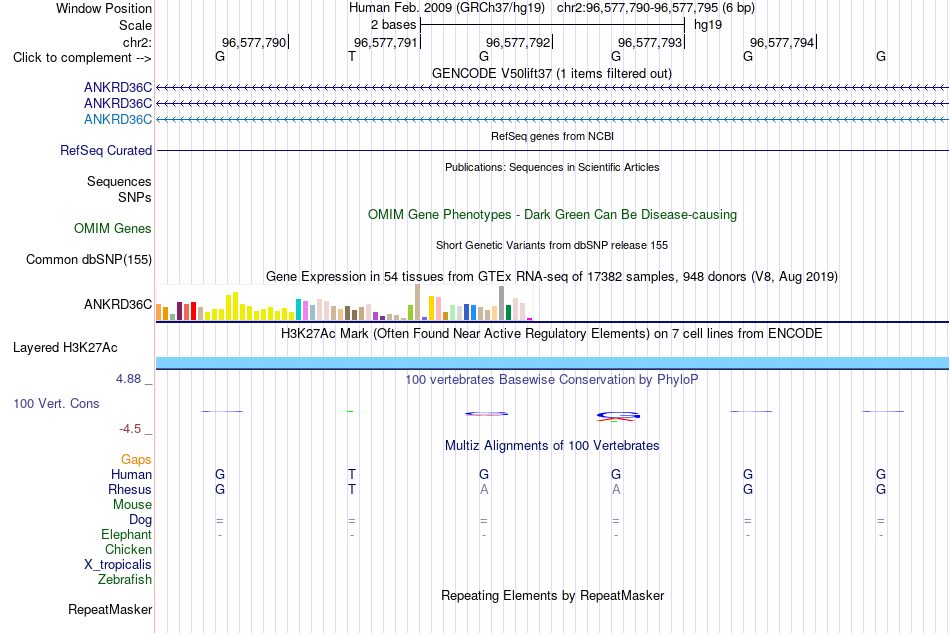Screen dimensions: 950x633
Task: Click the Common dbSNP(155) track label
Action: point(89,259)
